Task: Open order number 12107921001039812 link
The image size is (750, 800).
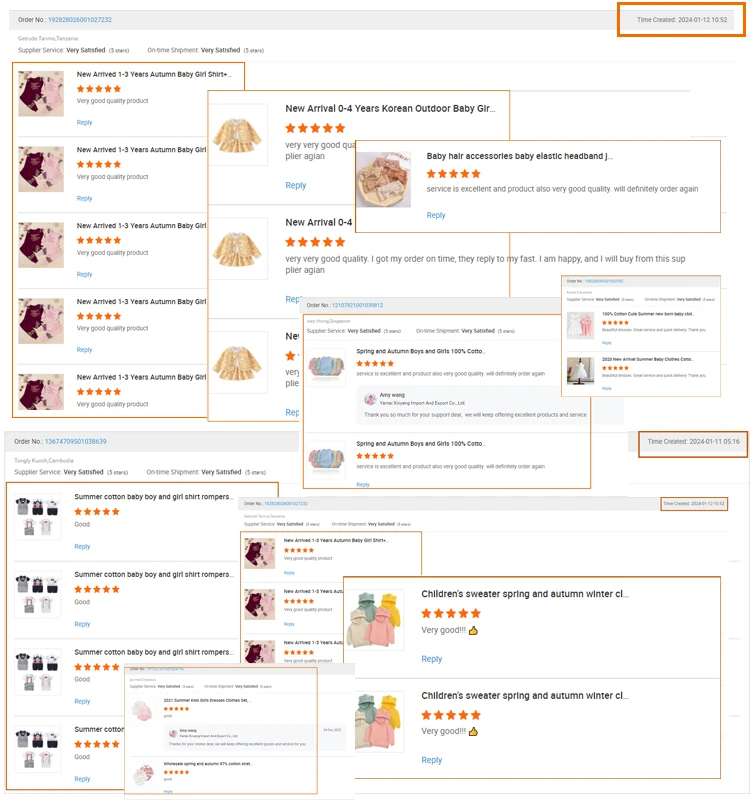Action: 357,305
